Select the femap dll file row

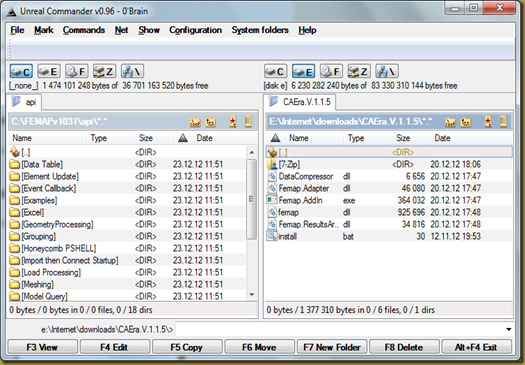coord(389,212)
